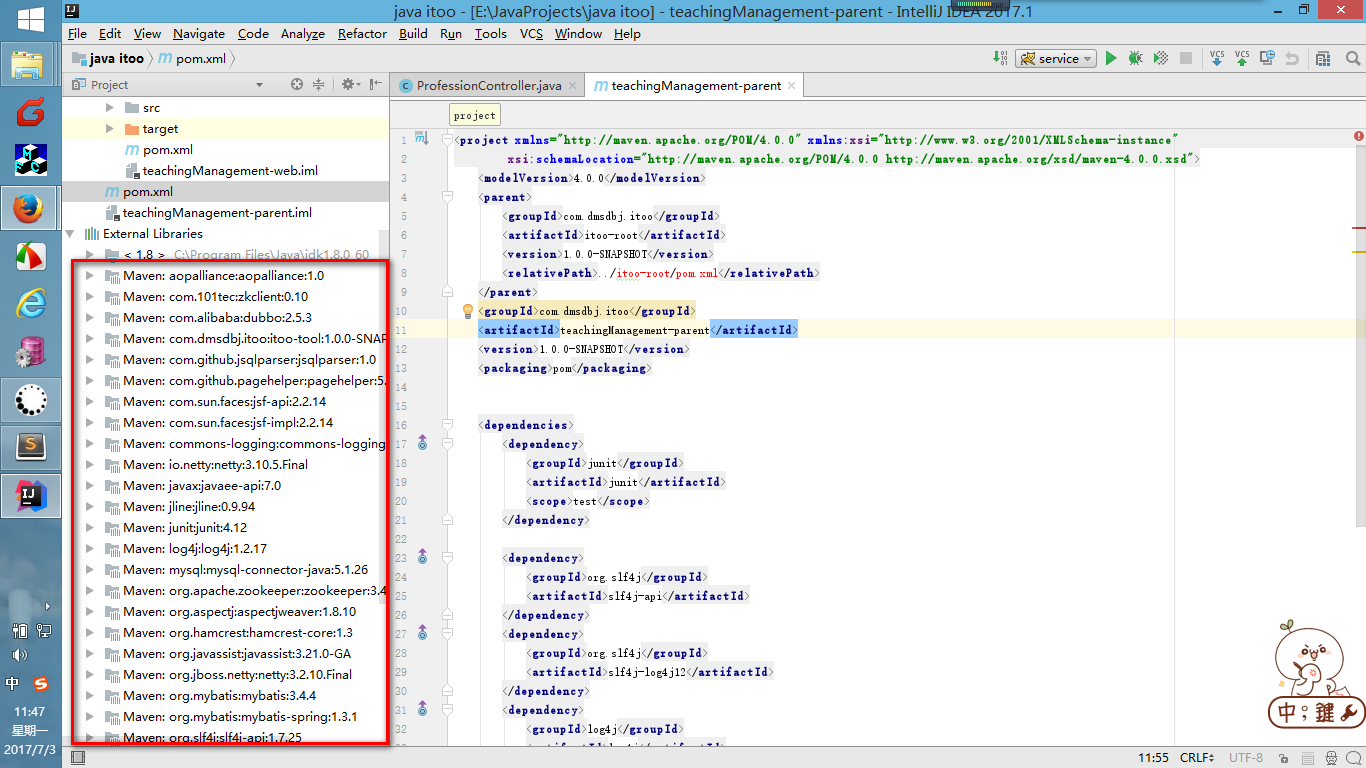Click the Revert undo arrow icon
Screen dimensions: 1366x768
click(x=1292, y=59)
